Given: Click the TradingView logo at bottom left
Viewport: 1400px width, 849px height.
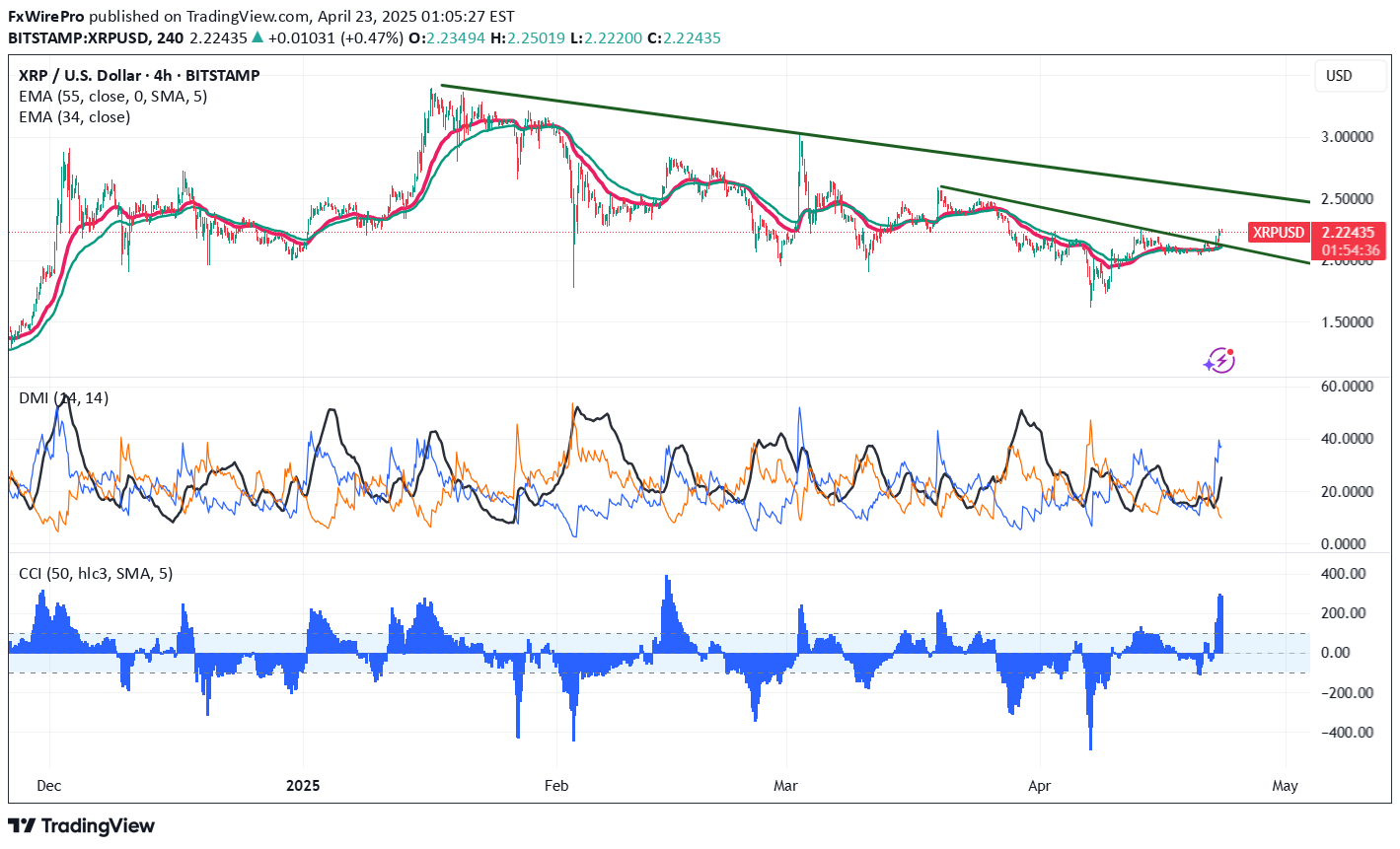Looking at the screenshot, I should pyautogui.click(x=81, y=825).
